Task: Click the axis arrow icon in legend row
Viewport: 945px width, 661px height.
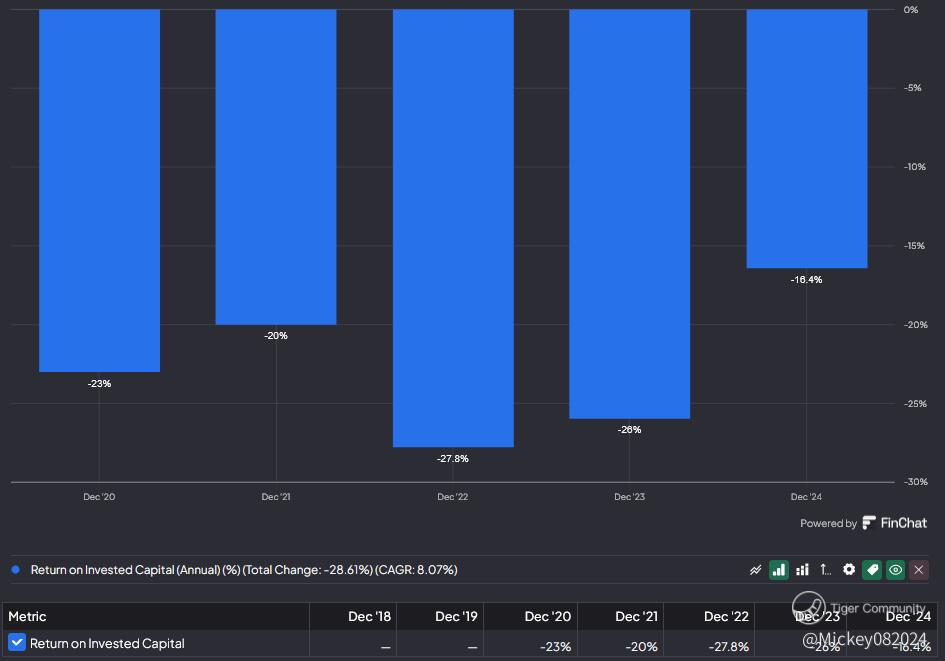Action: click(x=825, y=570)
